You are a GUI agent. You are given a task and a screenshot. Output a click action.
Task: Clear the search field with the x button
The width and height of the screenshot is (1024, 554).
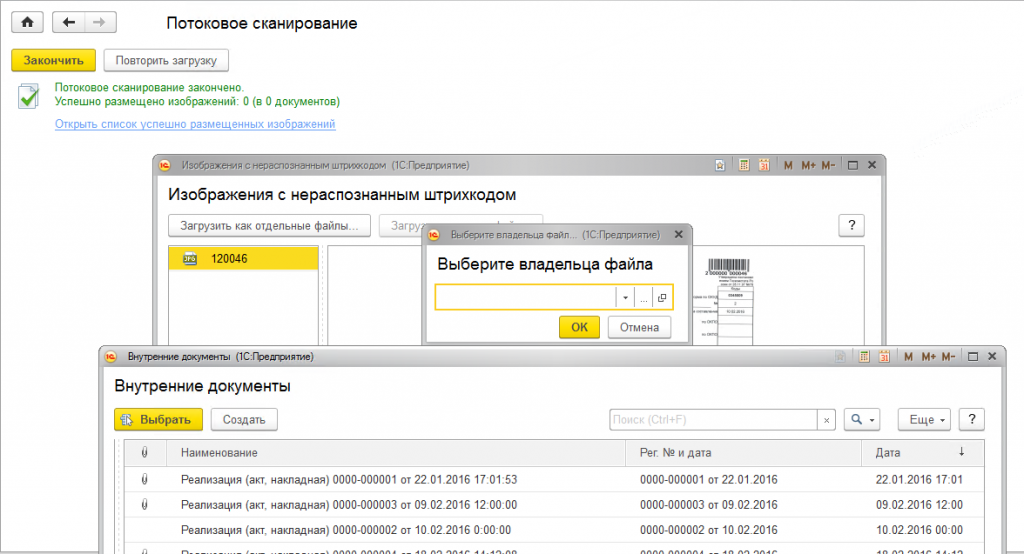point(827,420)
